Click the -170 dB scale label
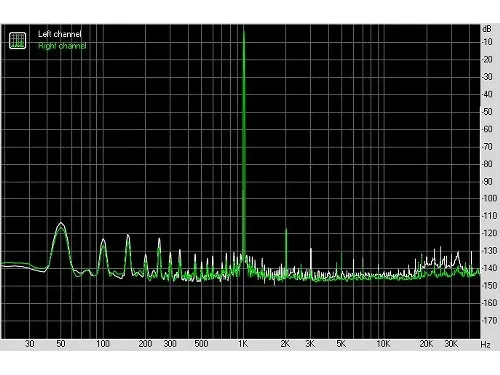The image size is (500, 375). 490,320
